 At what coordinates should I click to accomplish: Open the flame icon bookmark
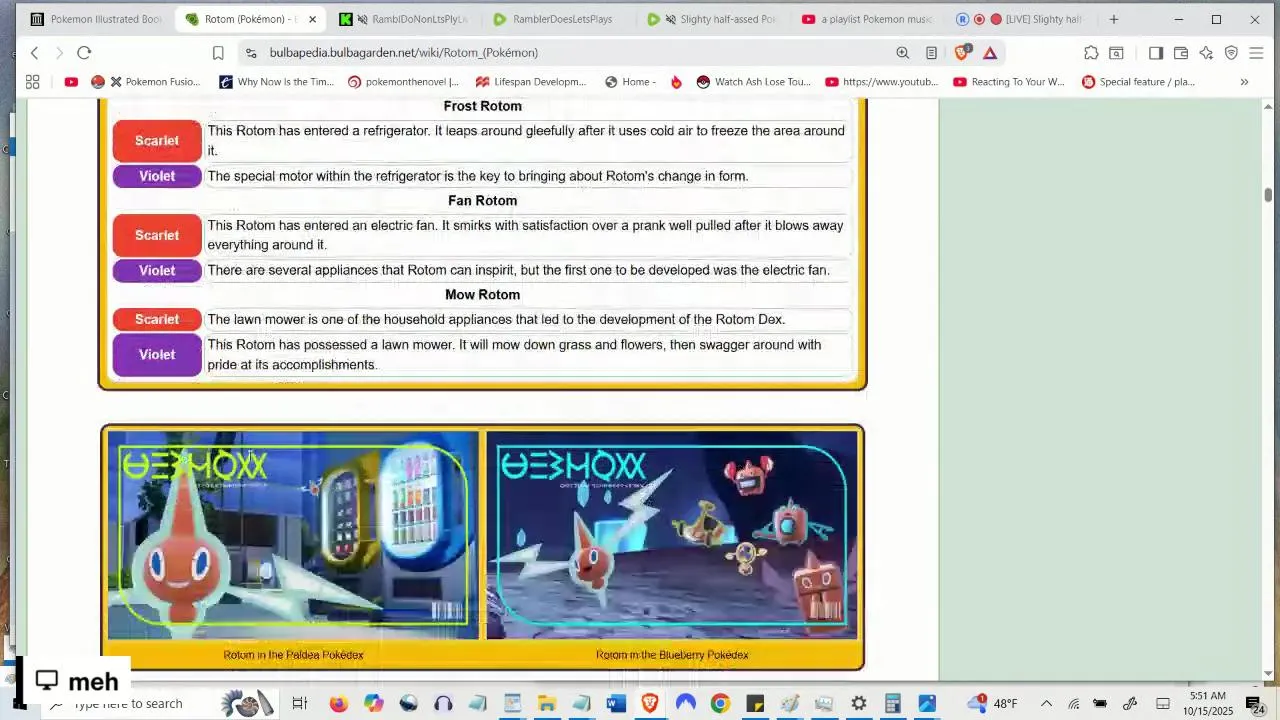[x=676, y=82]
